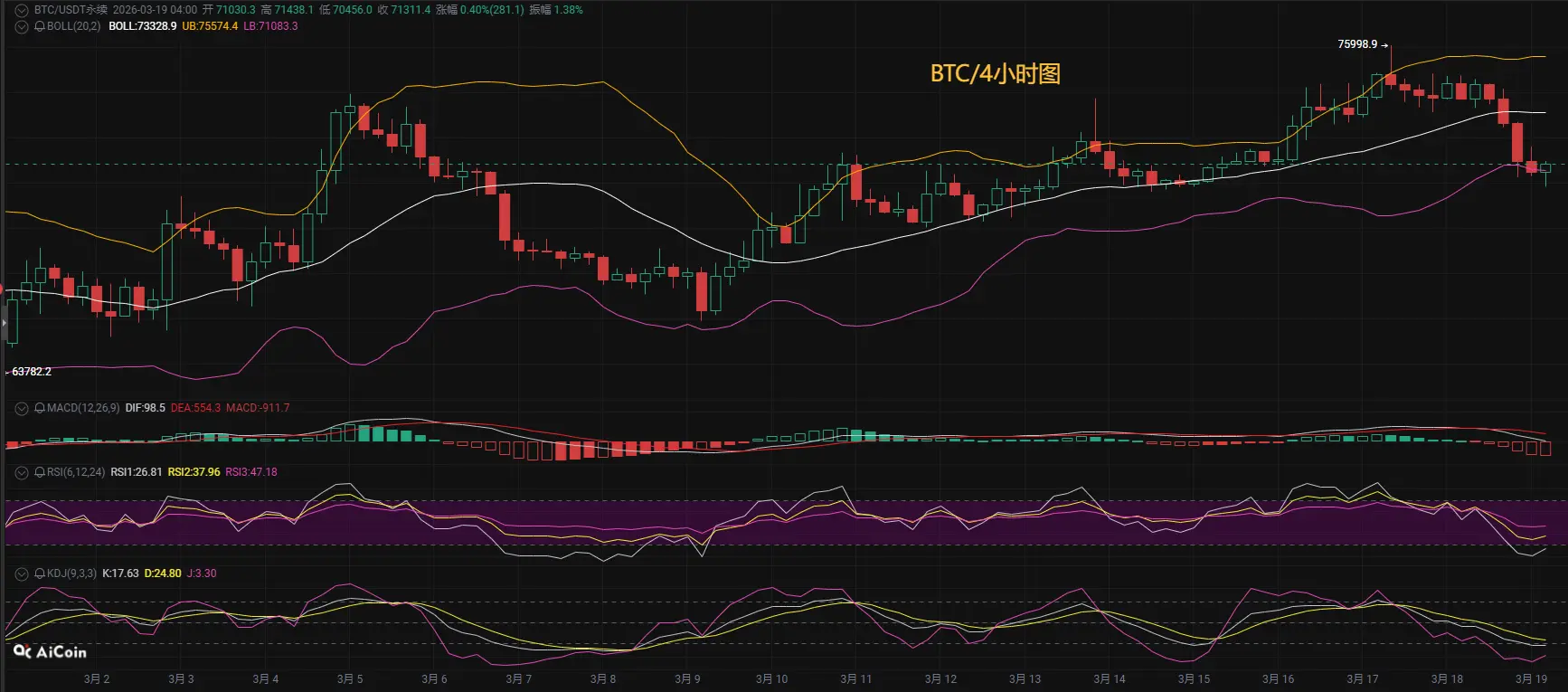Click the LB:71083.3 lower band value
Image resolution: width=1568 pixels, height=692 pixels.
pyautogui.click(x=270, y=26)
